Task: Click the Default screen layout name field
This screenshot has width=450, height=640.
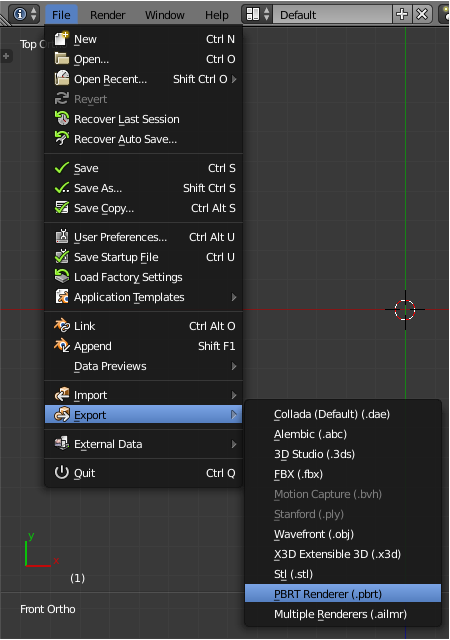Action: tap(332, 15)
